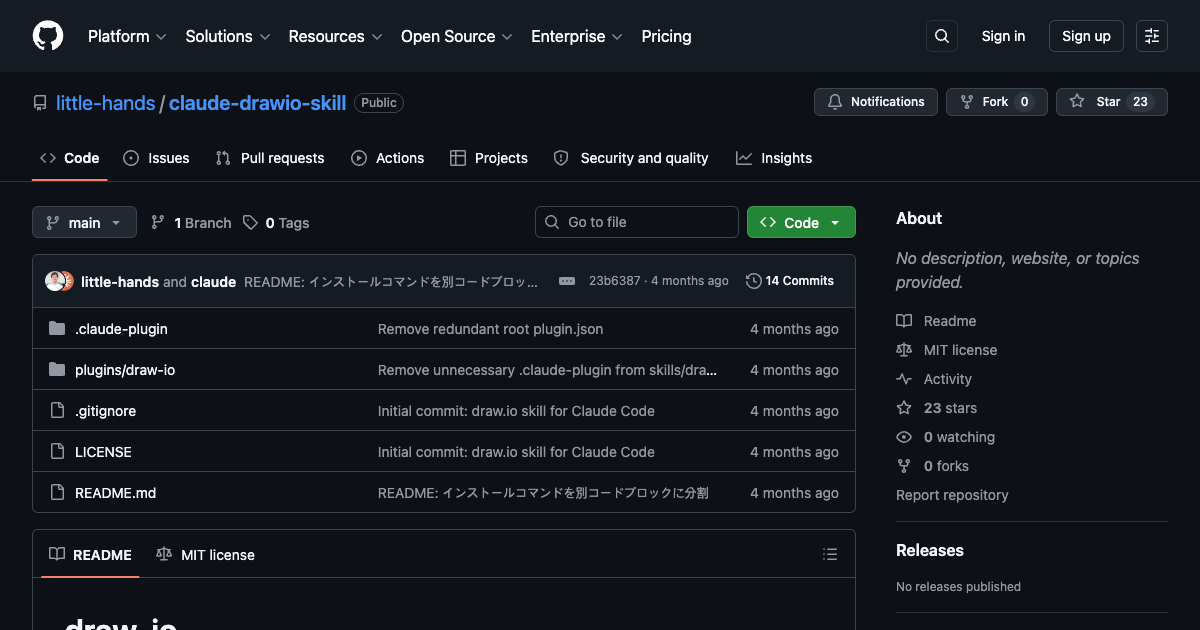
Task: Click the Notifications bell button
Action: [x=876, y=102]
